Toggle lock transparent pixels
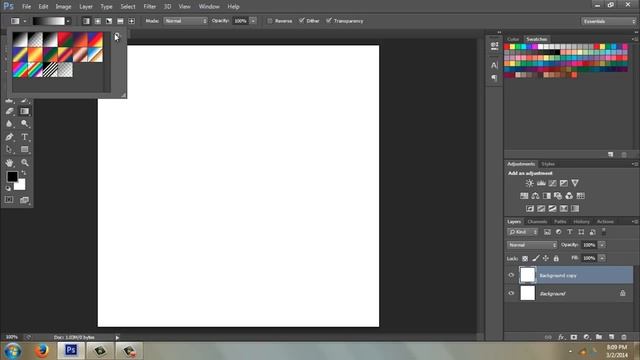The height and width of the screenshot is (360, 640). (x=525, y=258)
